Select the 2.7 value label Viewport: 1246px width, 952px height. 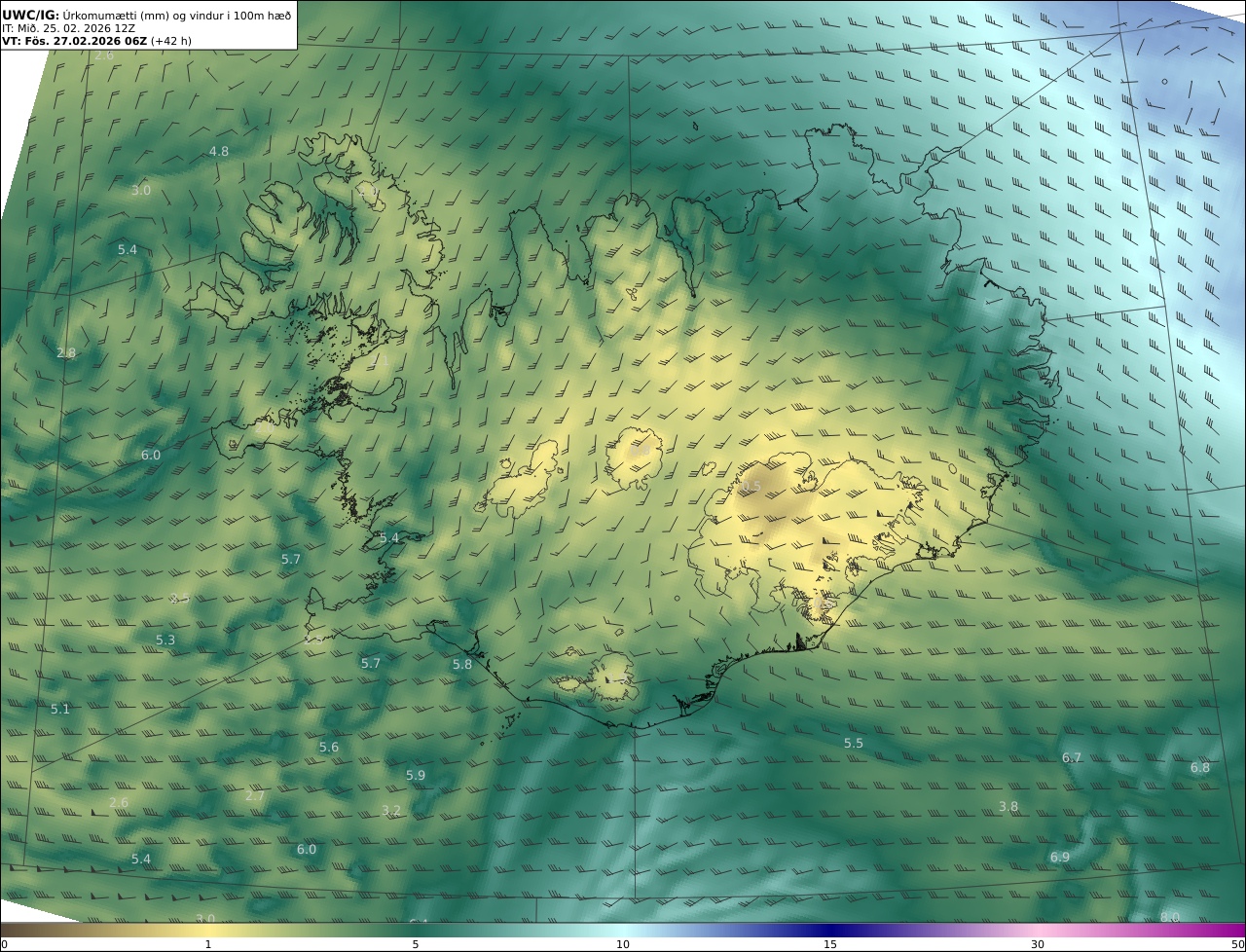[255, 795]
